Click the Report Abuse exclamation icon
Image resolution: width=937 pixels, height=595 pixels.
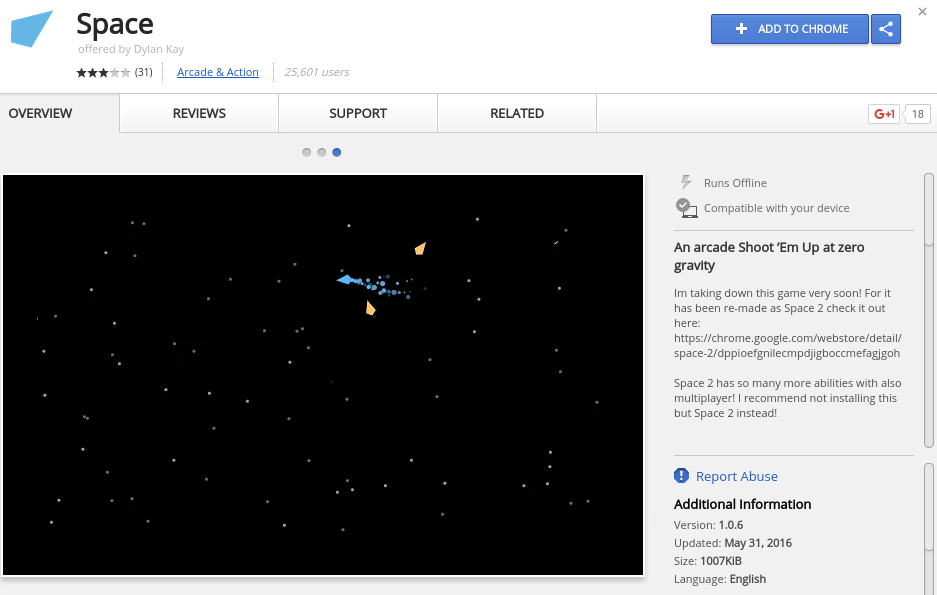[681, 476]
